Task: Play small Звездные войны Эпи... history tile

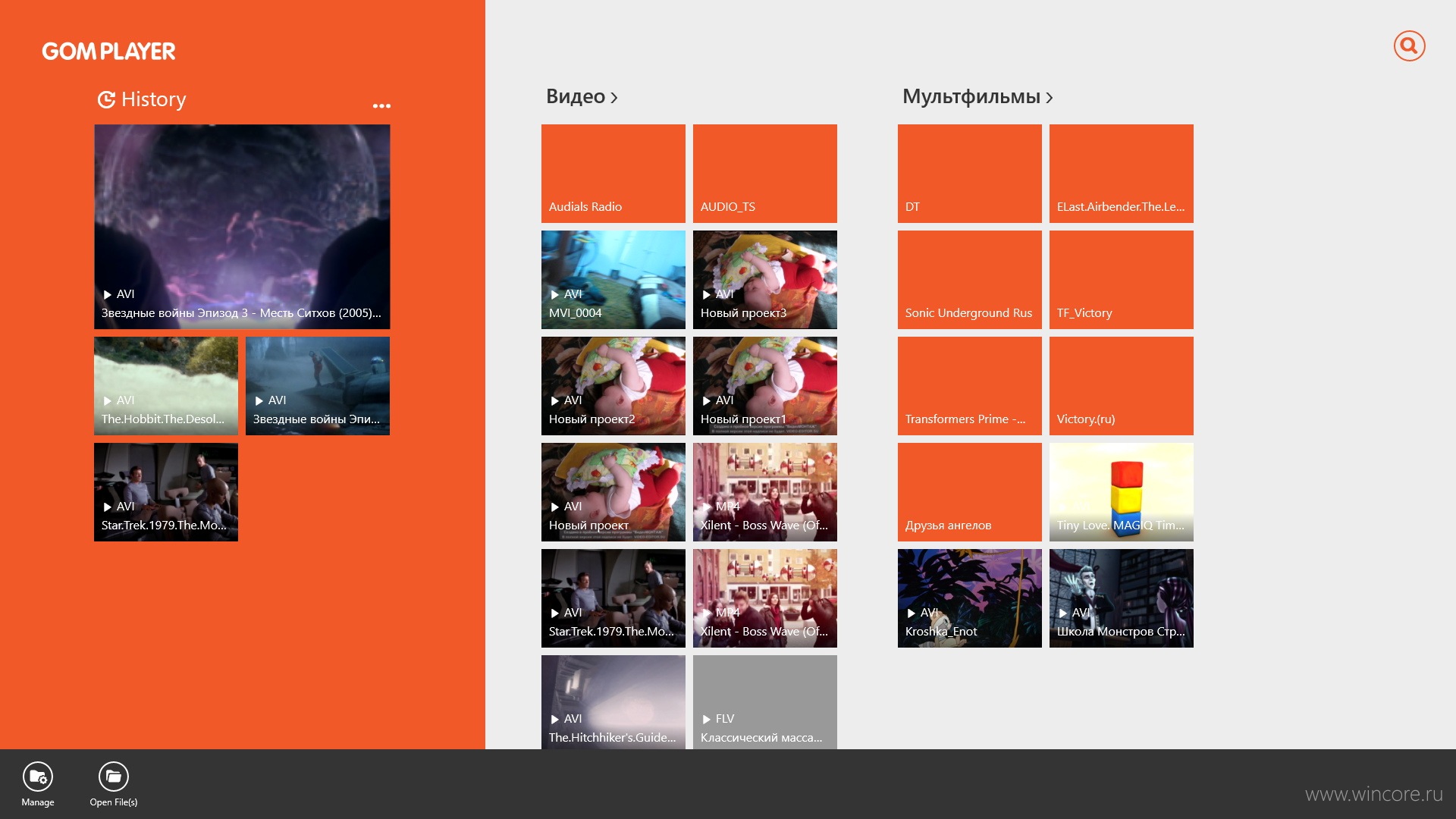Action: click(318, 386)
